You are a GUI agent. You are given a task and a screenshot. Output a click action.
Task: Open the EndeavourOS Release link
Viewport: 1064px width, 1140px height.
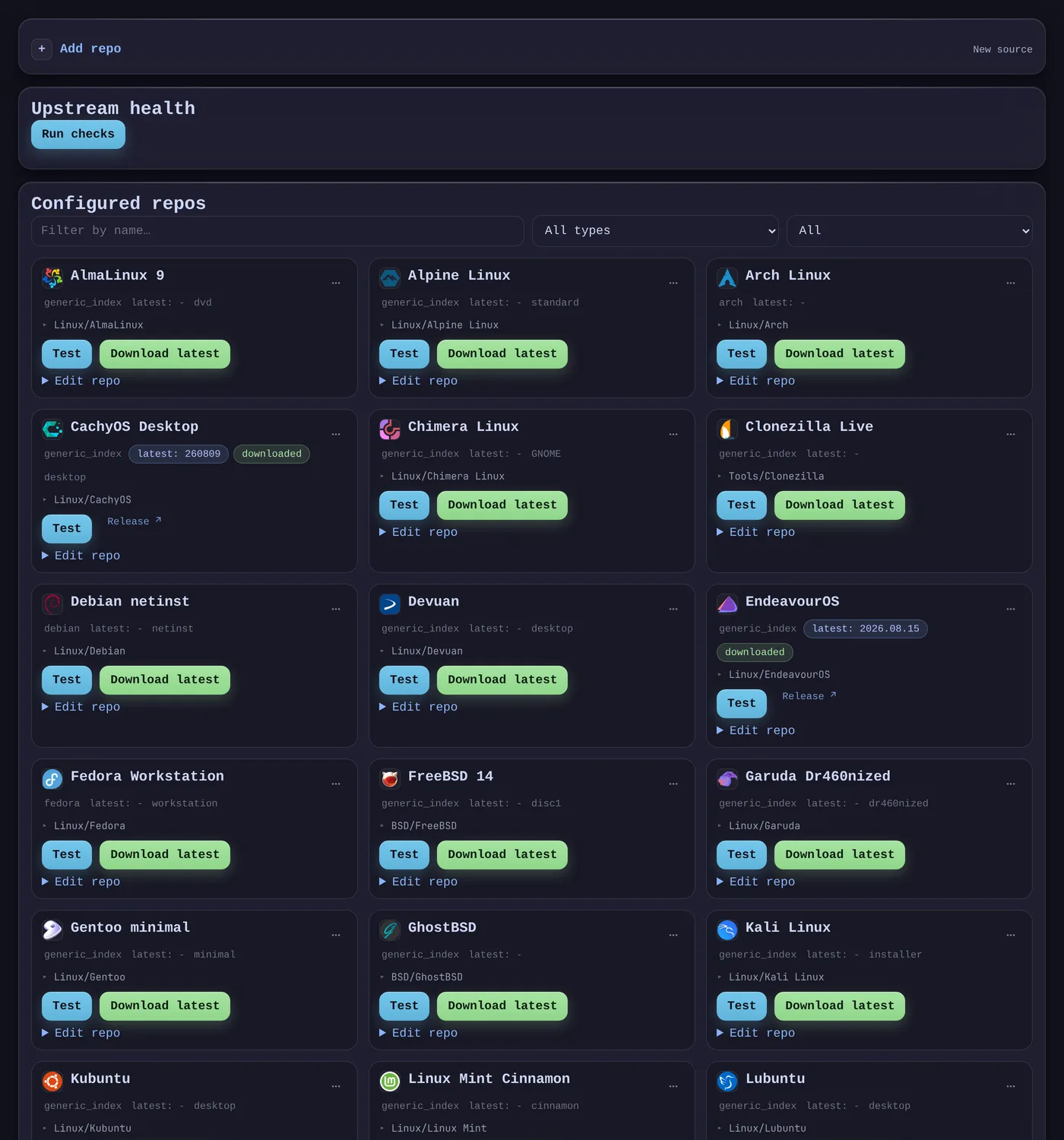(809, 696)
